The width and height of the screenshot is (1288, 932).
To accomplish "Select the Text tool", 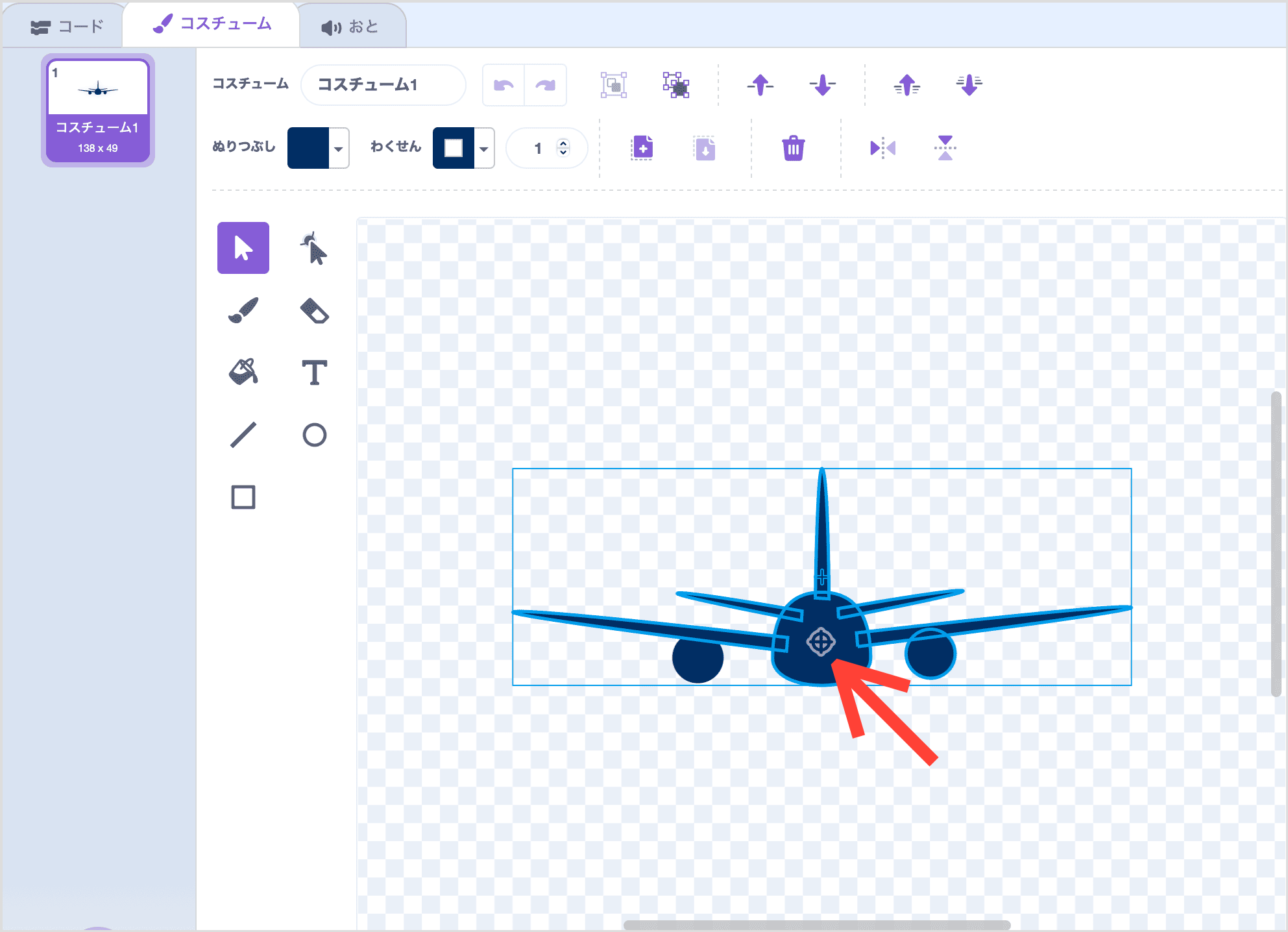I will click(x=314, y=373).
